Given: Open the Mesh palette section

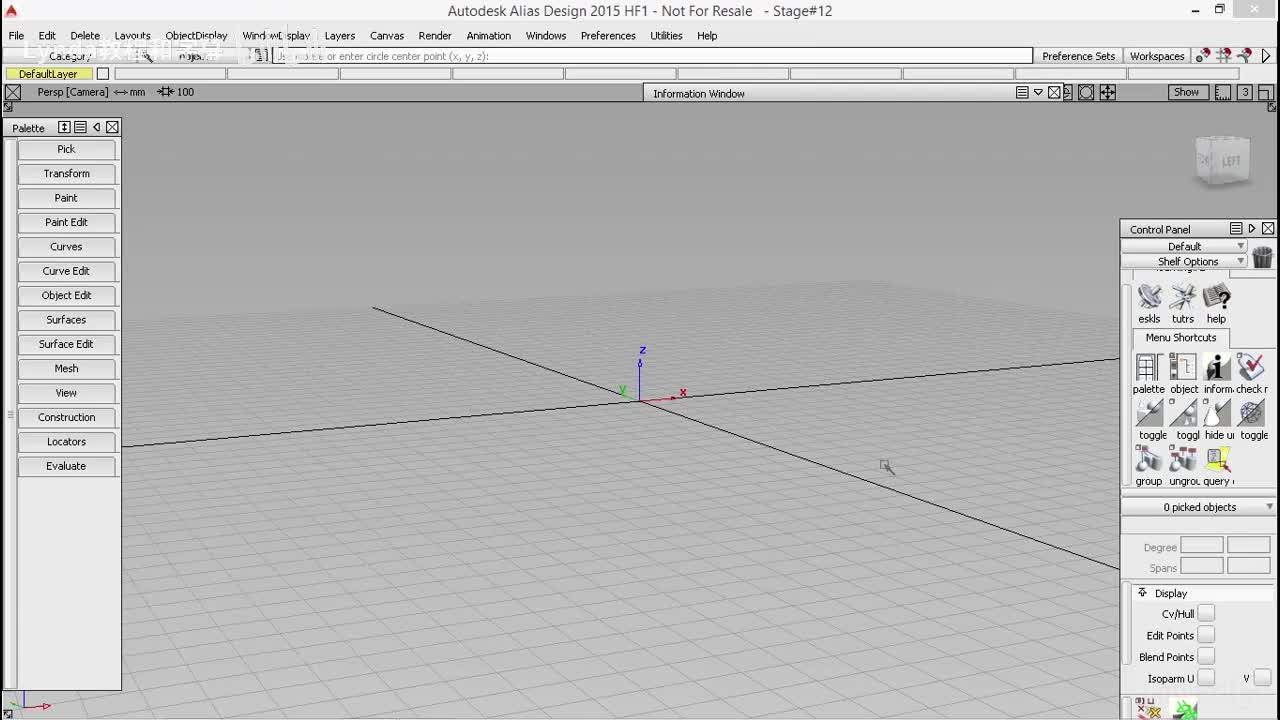Looking at the screenshot, I should [66, 369].
